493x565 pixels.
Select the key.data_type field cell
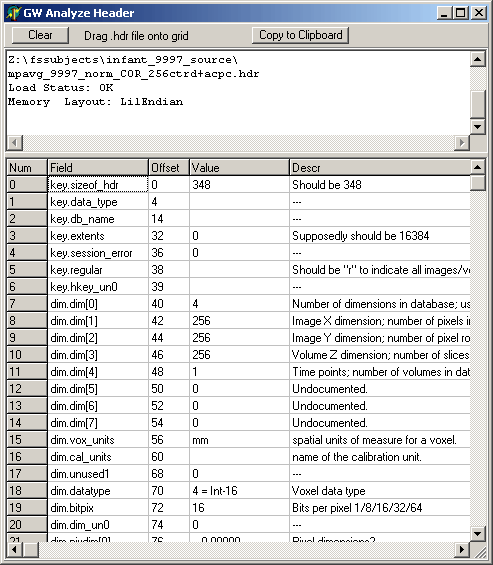[98, 201]
